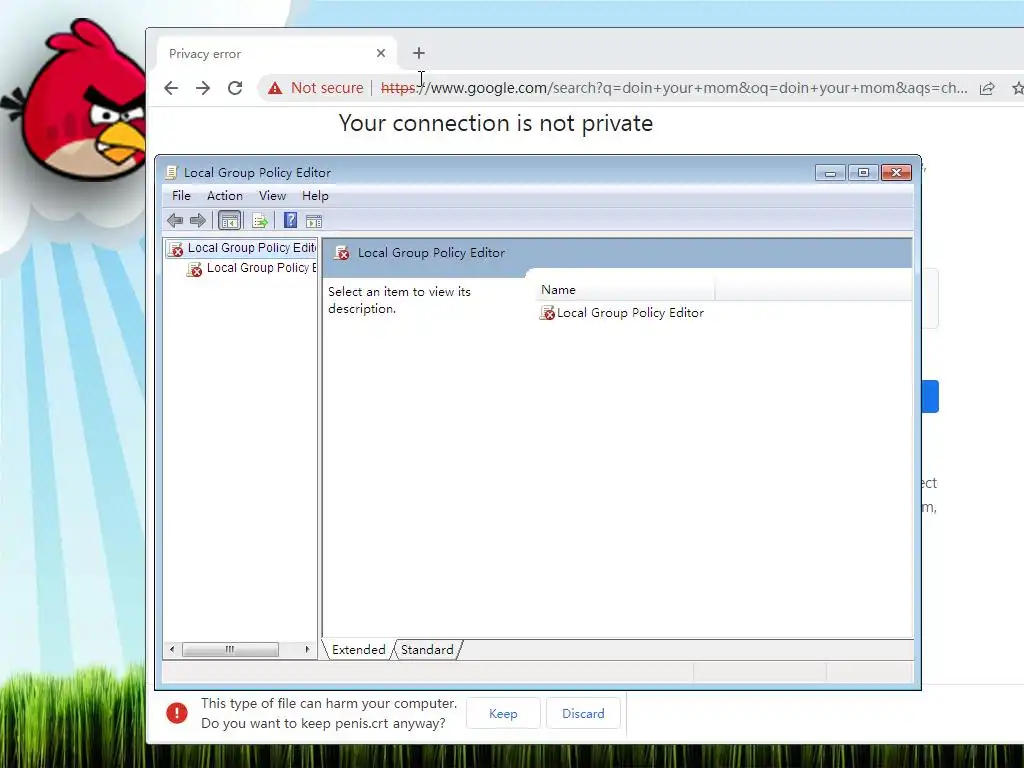
Task: Click the URL in the address bar
Action: click(674, 88)
